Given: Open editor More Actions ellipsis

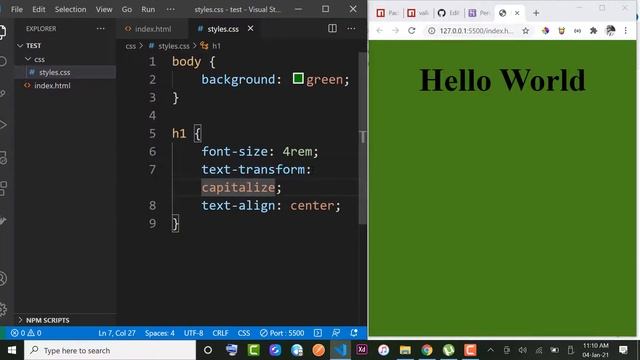Looking at the screenshot, I should point(351,29).
